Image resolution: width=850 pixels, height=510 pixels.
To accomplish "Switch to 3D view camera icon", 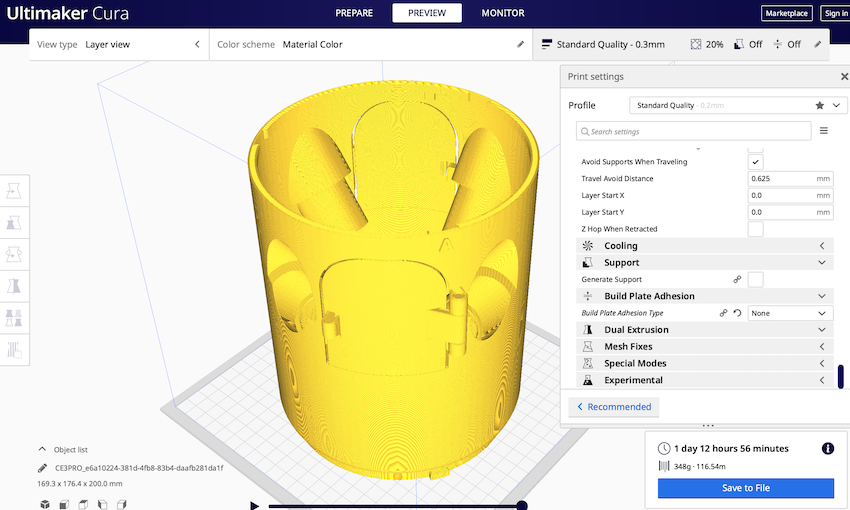I will tap(45, 505).
